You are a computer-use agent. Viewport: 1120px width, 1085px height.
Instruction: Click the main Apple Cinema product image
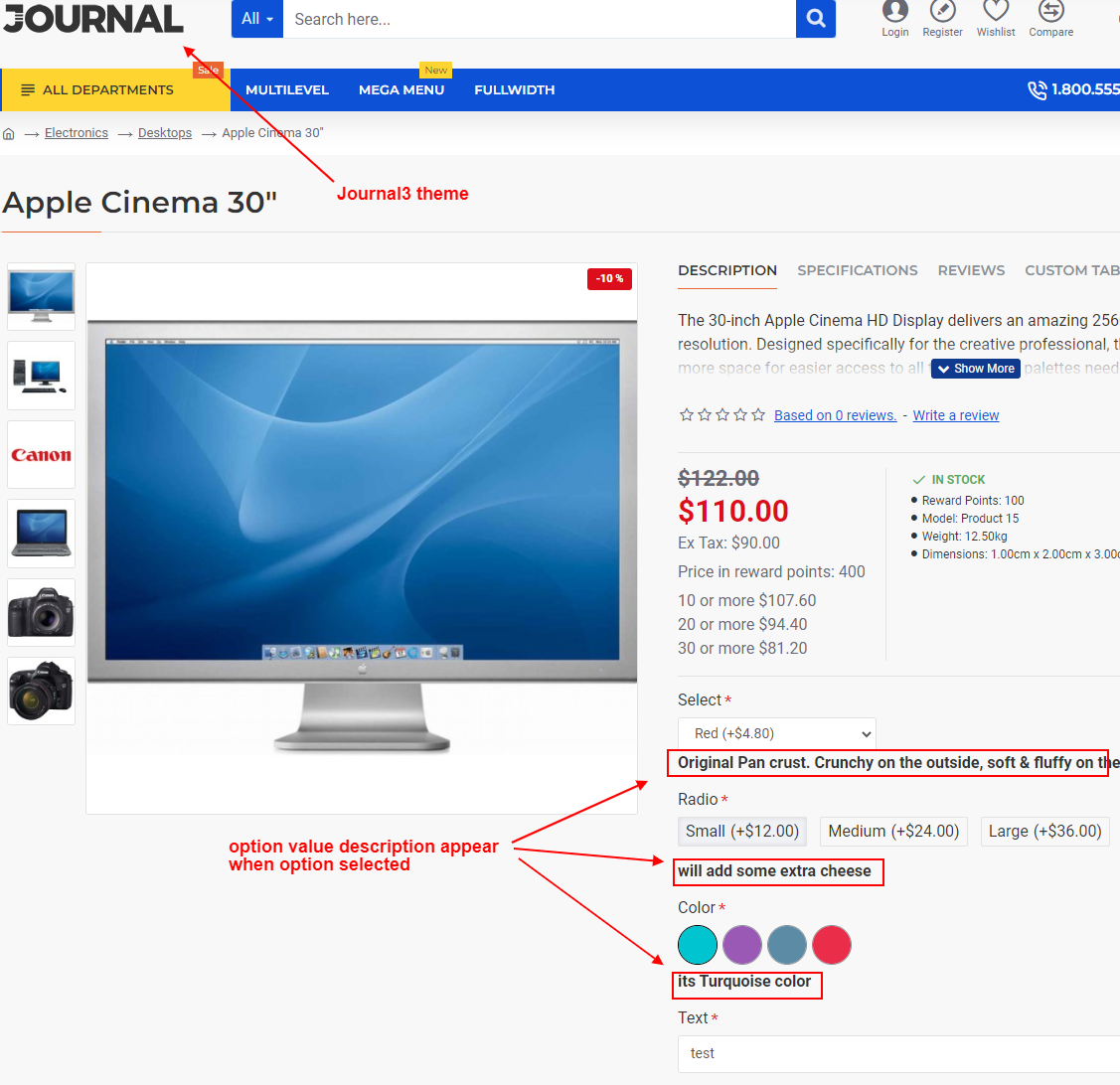362,539
